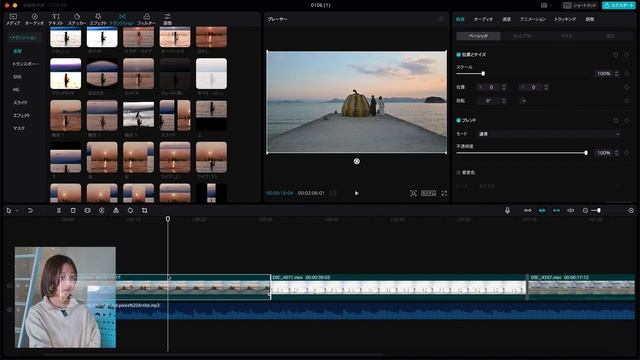Screen dimensions: 640x360
Task: Expand the pointer tool dropdown arrow
Action: coord(17,211)
